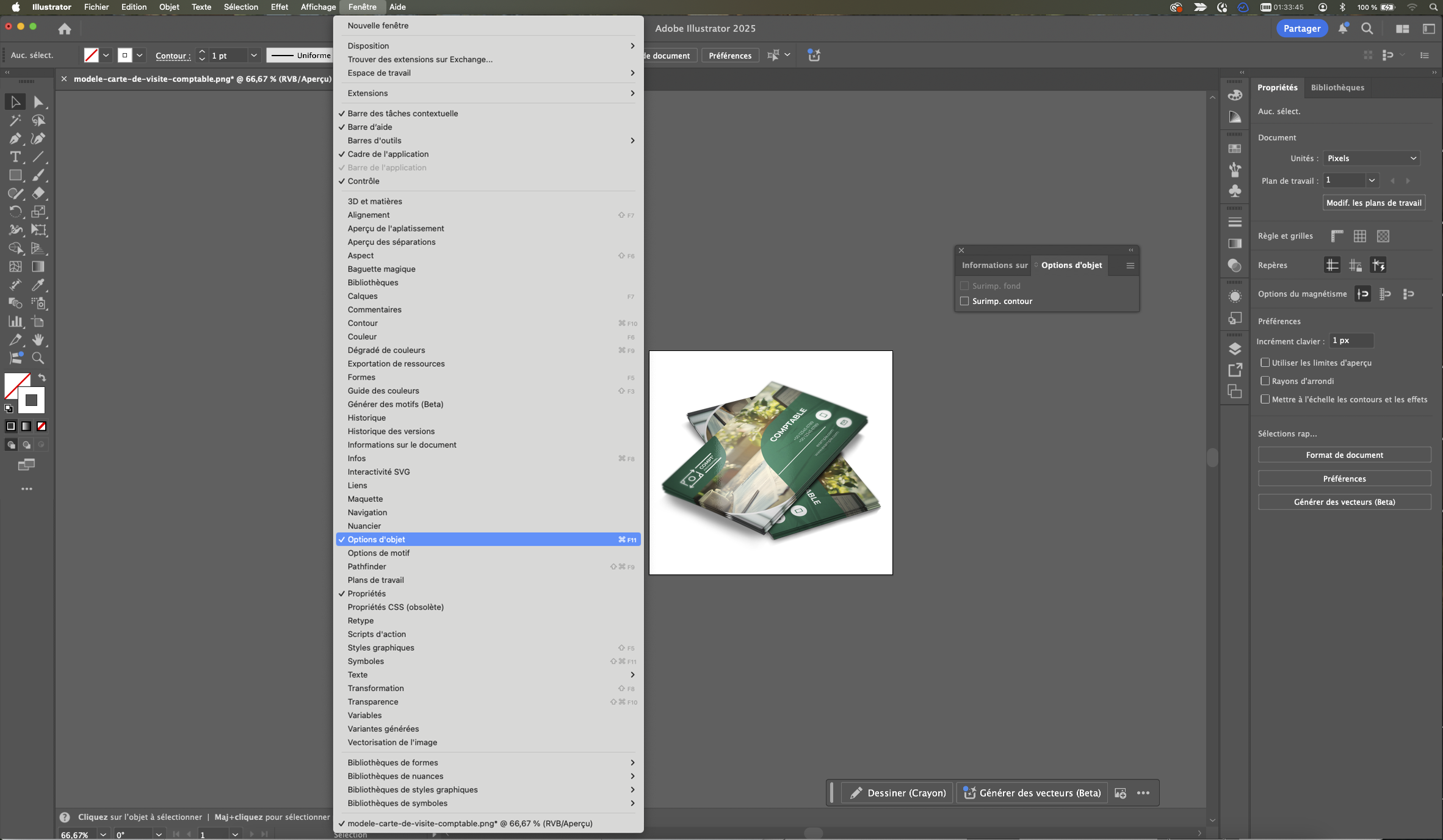Switch to the Bibliothèques tab
This screenshot has height=840, width=1443.
pos(1337,87)
